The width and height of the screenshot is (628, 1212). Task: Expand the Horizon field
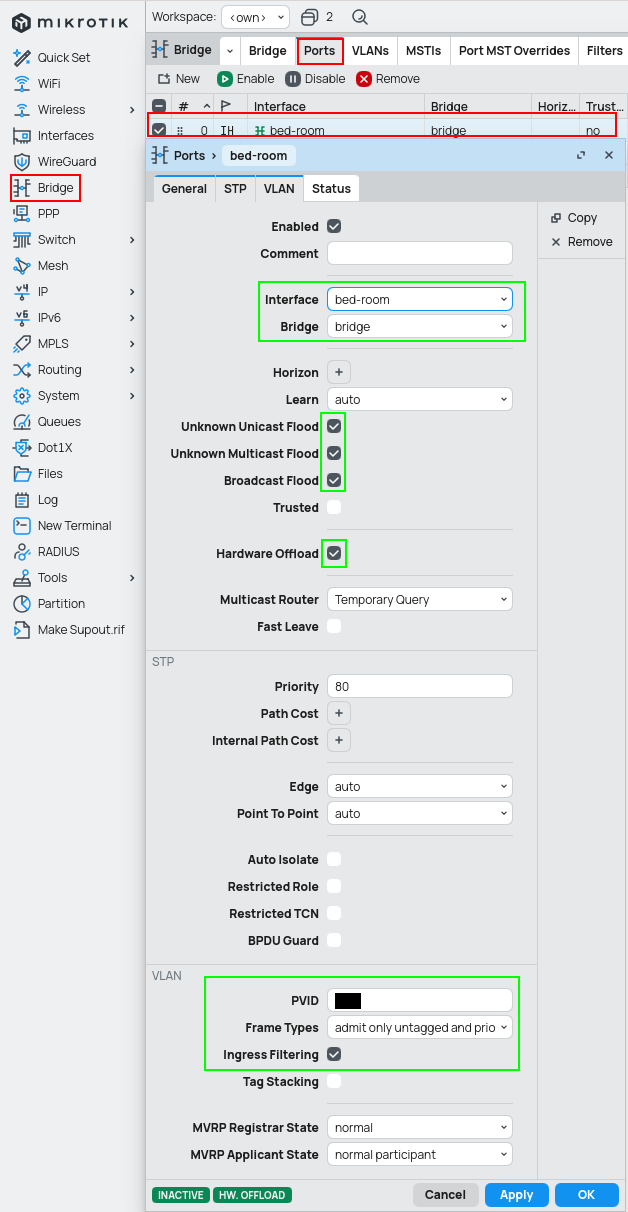[339, 373]
